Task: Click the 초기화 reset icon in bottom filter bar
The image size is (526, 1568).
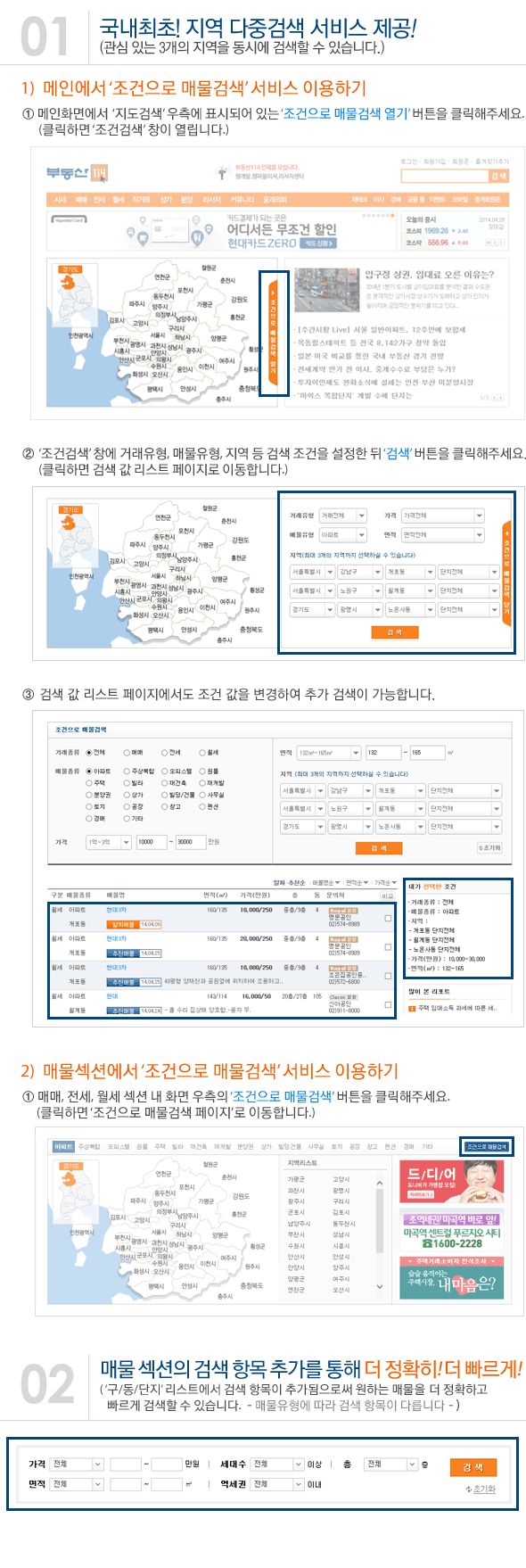Action: tap(481, 1489)
